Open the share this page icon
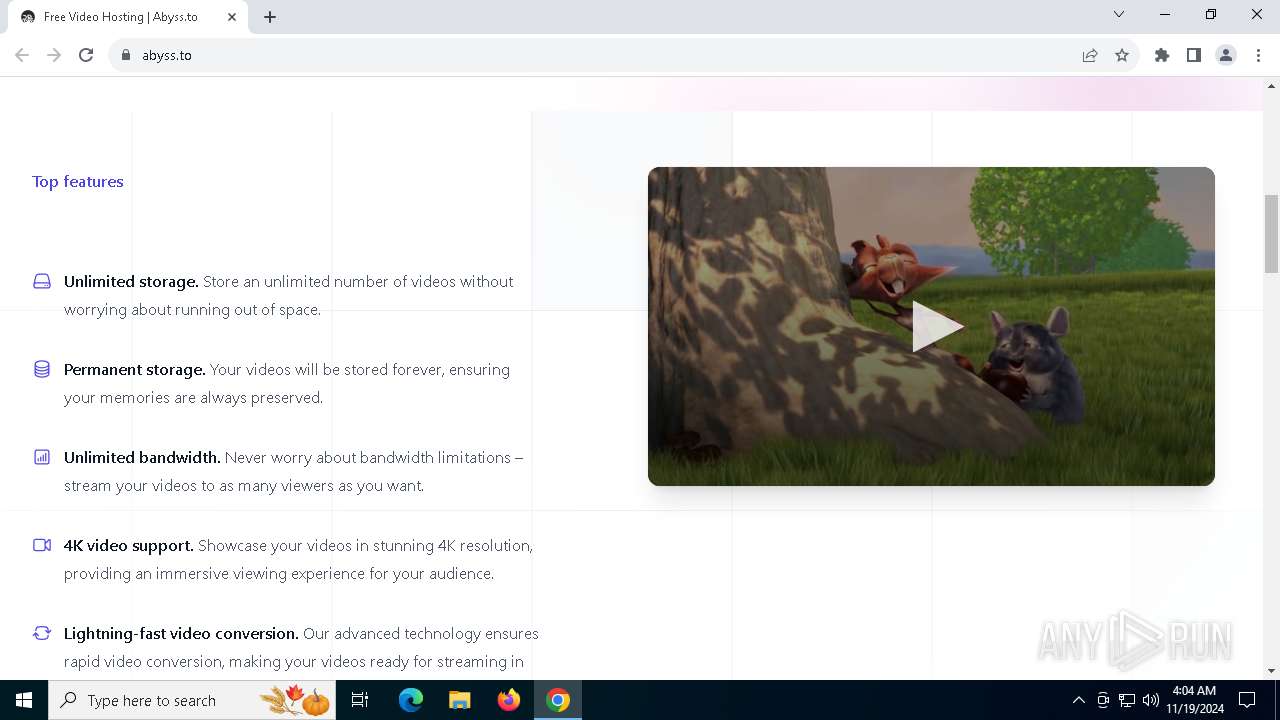Screen dimensions: 1280x720 pyautogui.click(x=1090, y=55)
